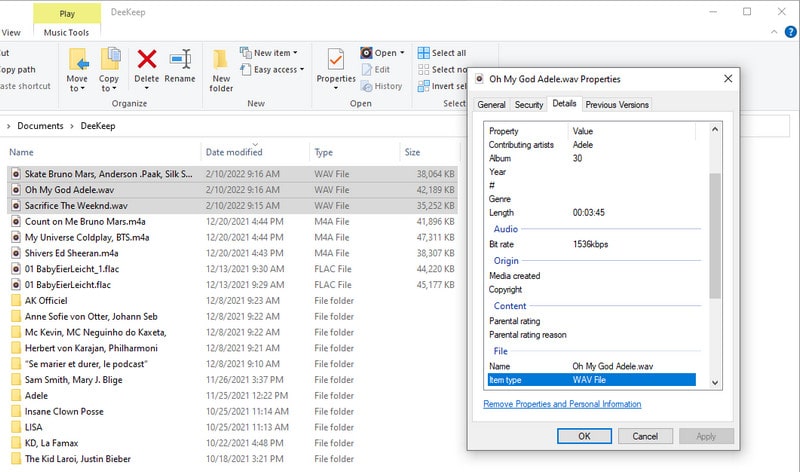
Task: Click the Properties ribbon icon
Action: (336, 59)
